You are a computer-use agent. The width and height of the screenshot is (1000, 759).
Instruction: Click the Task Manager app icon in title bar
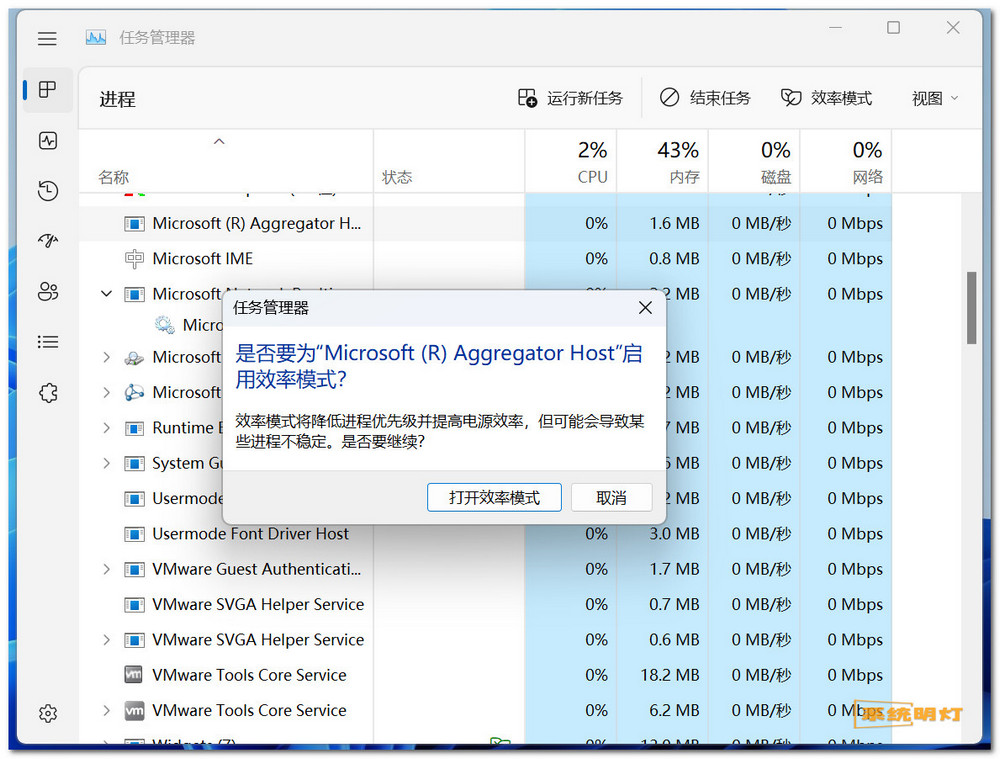click(96, 38)
